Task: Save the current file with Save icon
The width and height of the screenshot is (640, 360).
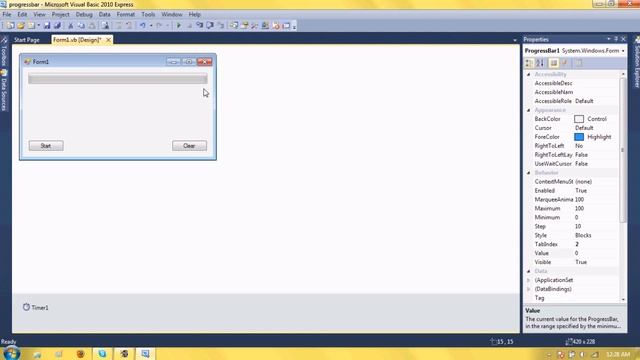Action: (47, 26)
